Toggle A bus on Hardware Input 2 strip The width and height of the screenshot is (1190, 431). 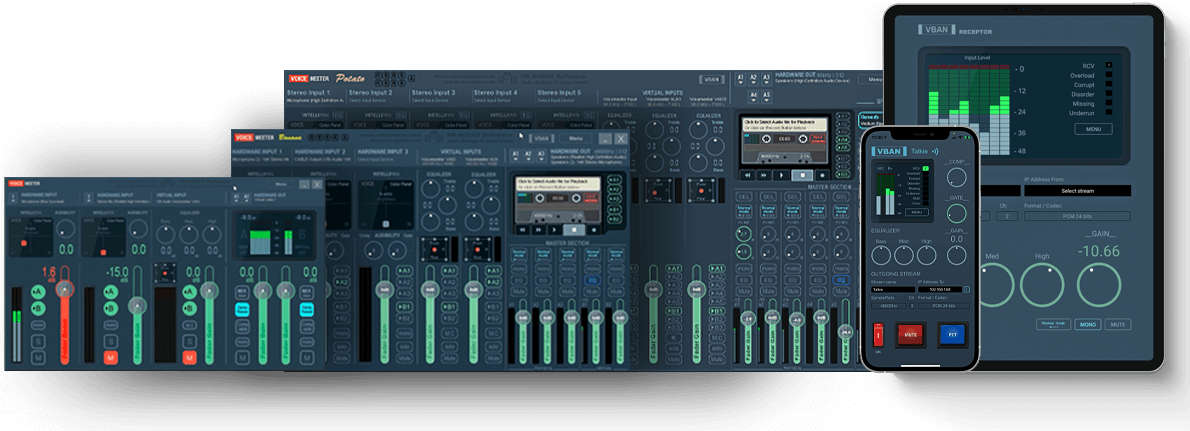pos(111,292)
